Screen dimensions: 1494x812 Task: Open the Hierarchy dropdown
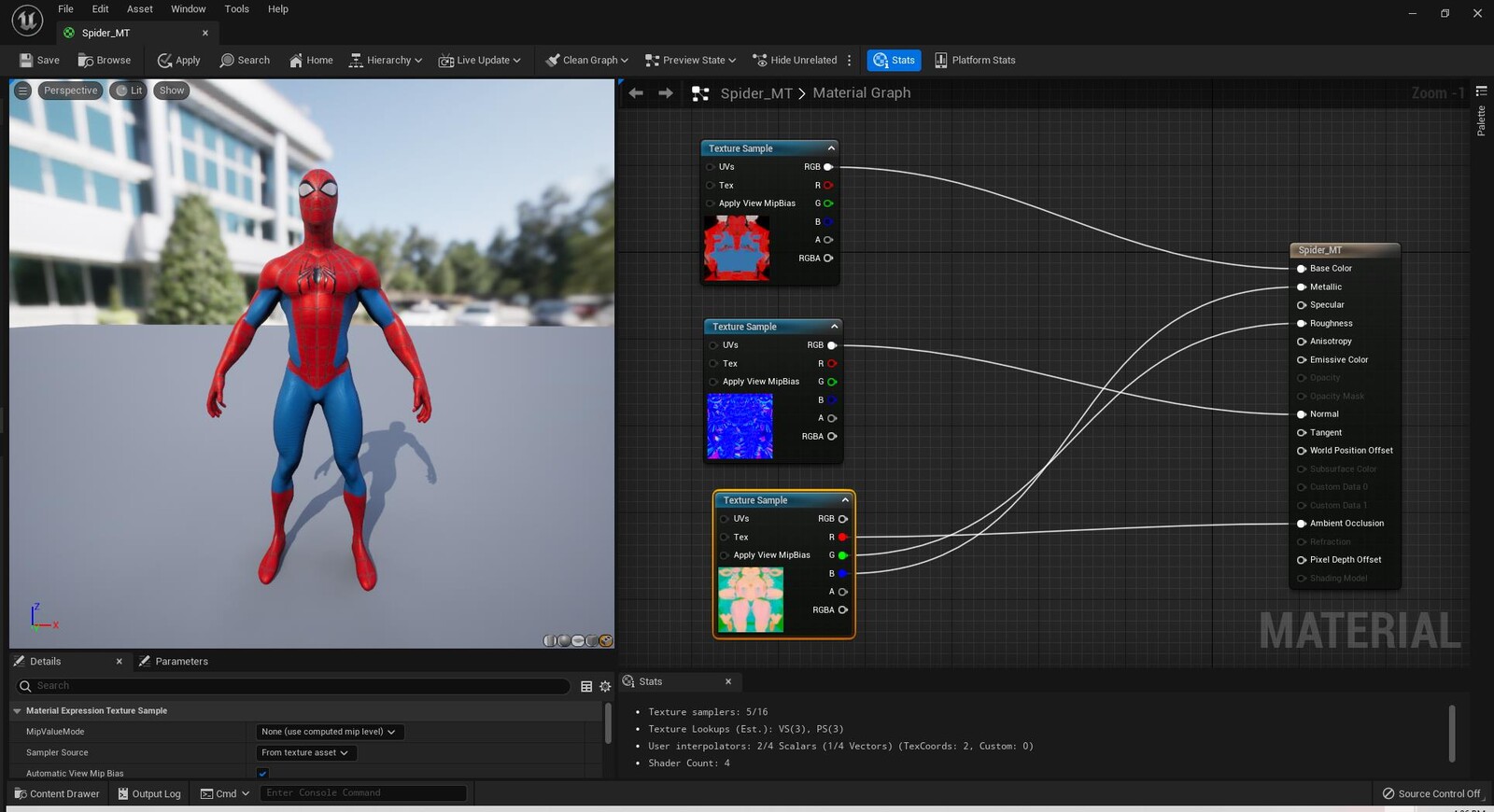point(385,60)
